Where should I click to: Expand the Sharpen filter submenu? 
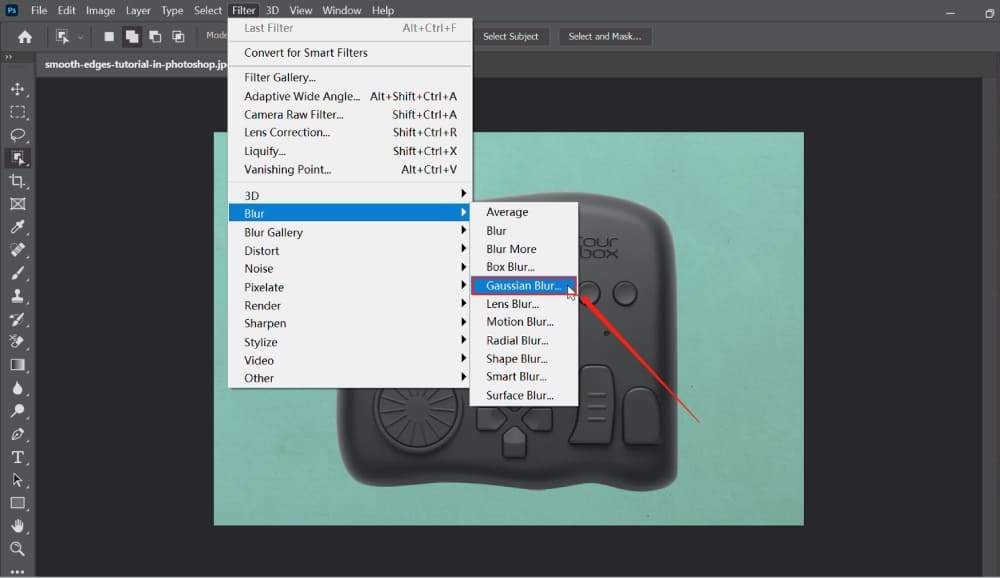pos(264,323)
